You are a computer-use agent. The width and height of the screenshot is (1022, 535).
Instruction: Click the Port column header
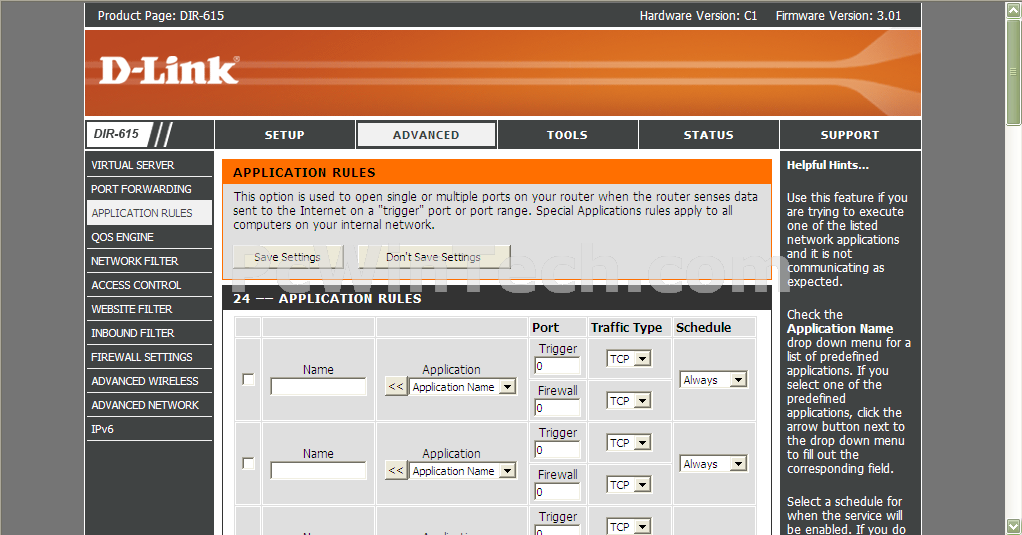(546, 328)
